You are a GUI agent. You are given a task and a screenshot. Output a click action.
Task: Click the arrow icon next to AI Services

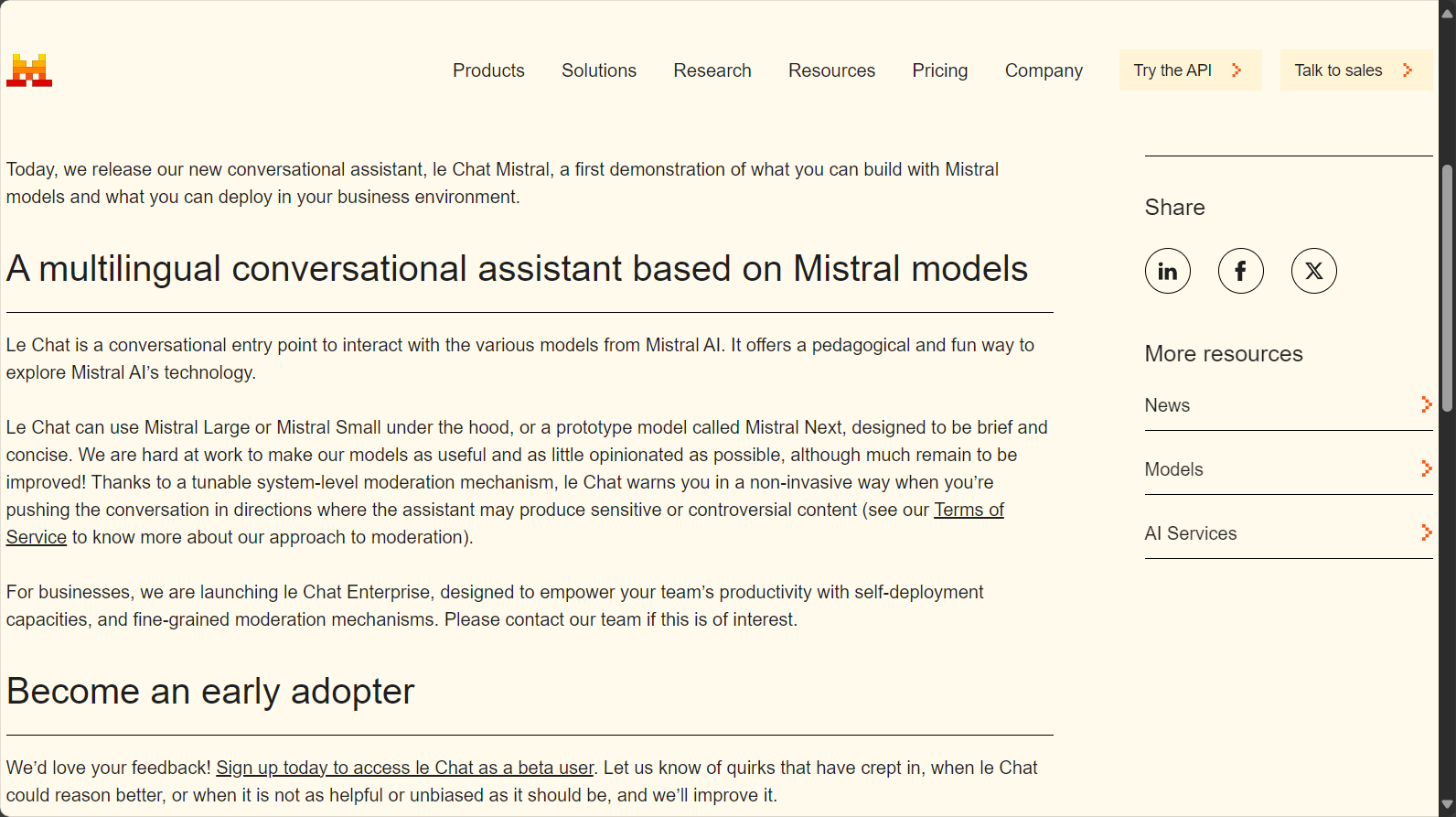pos(1426,532)
